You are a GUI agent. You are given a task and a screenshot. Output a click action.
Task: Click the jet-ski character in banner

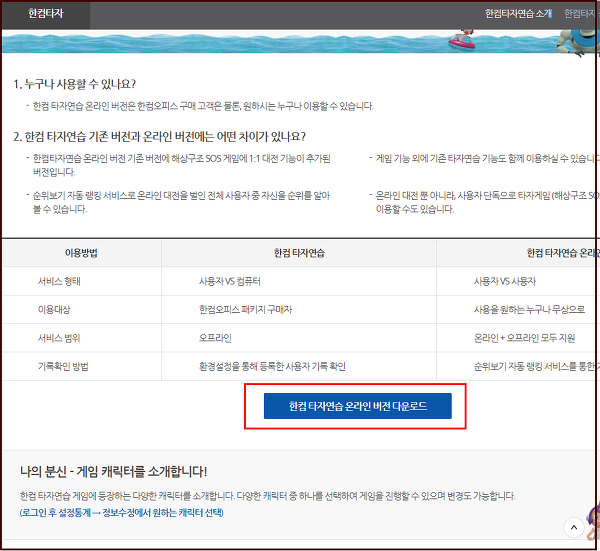(x=463, y=39)
